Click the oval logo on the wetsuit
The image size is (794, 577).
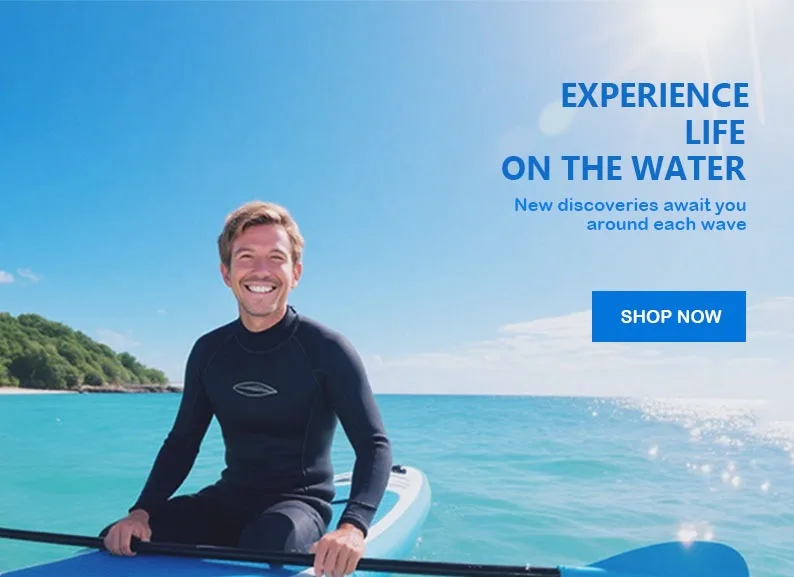(255, 389)
